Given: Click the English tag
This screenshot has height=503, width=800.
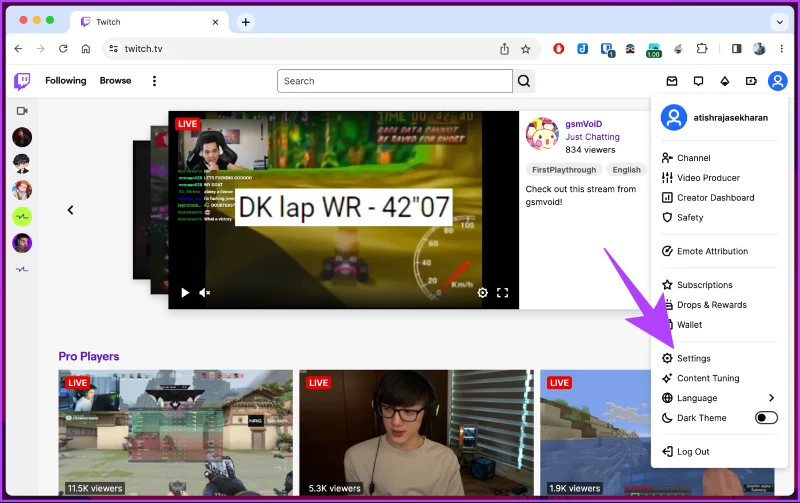Looking at the screenshot, I should pos(627,170).
